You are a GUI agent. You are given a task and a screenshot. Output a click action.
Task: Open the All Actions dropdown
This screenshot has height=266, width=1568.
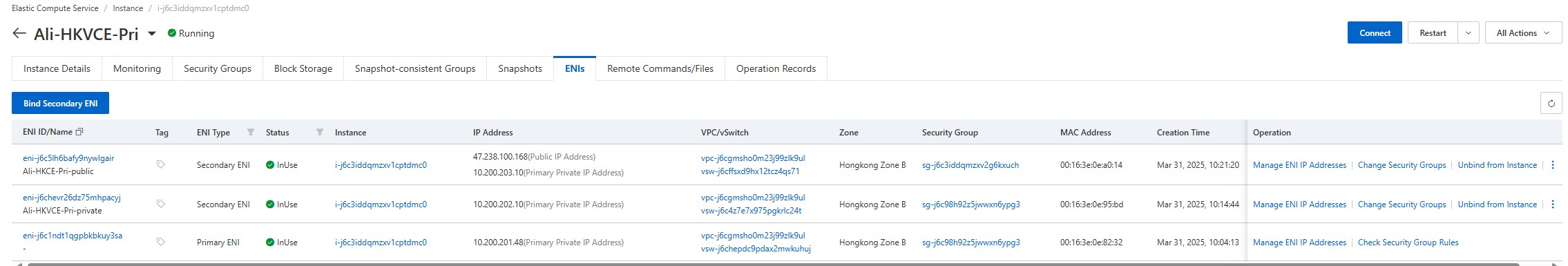(x=1523, y=33)
